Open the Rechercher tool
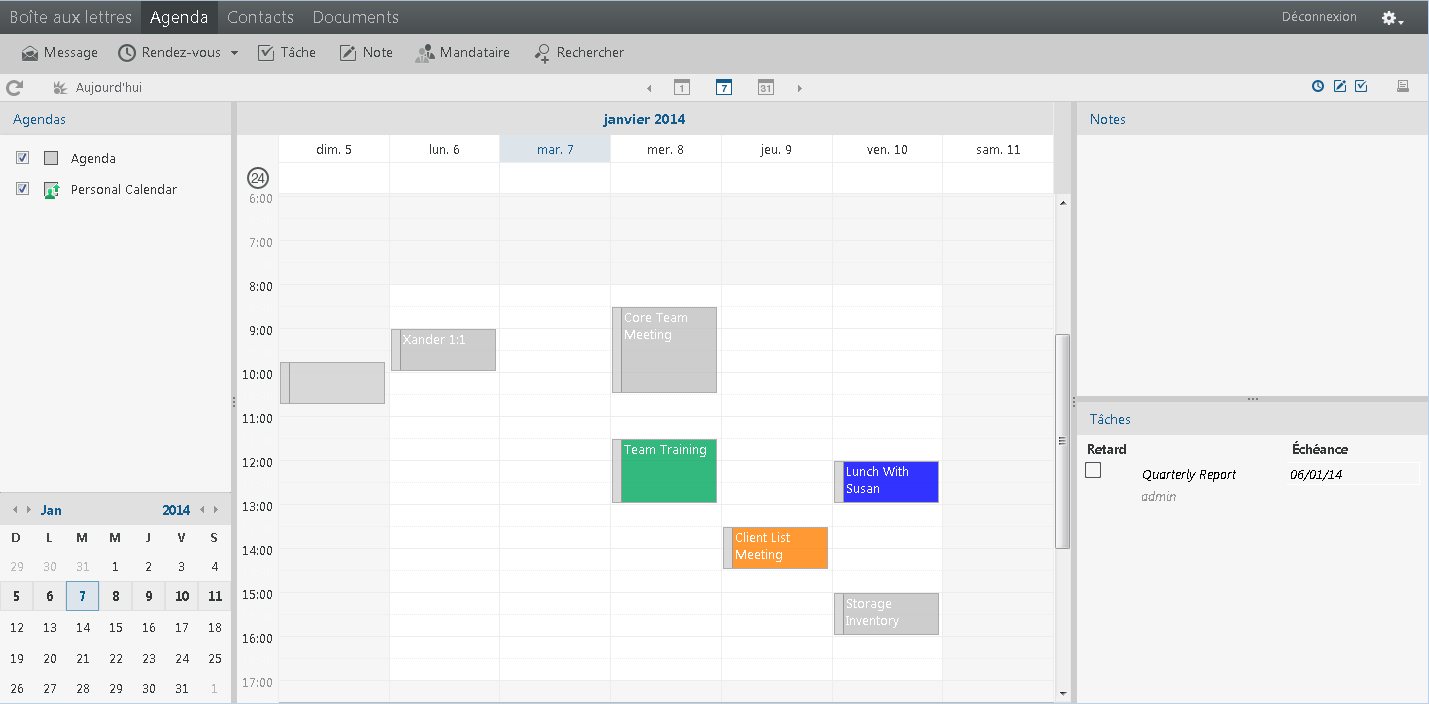Image resolution: width=1429 pixels, height=704 pixels. click(580, 52)
